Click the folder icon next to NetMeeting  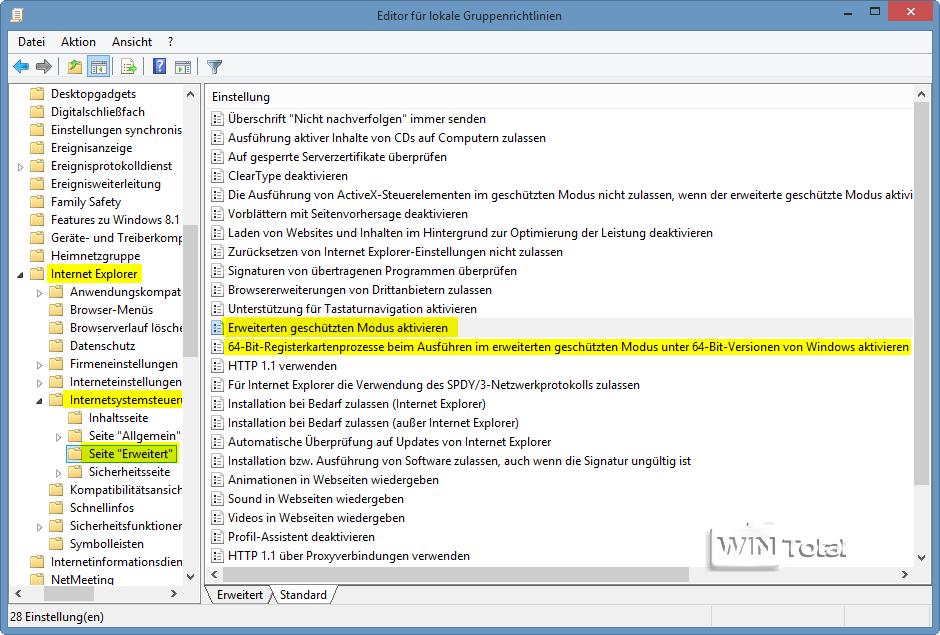37,579
